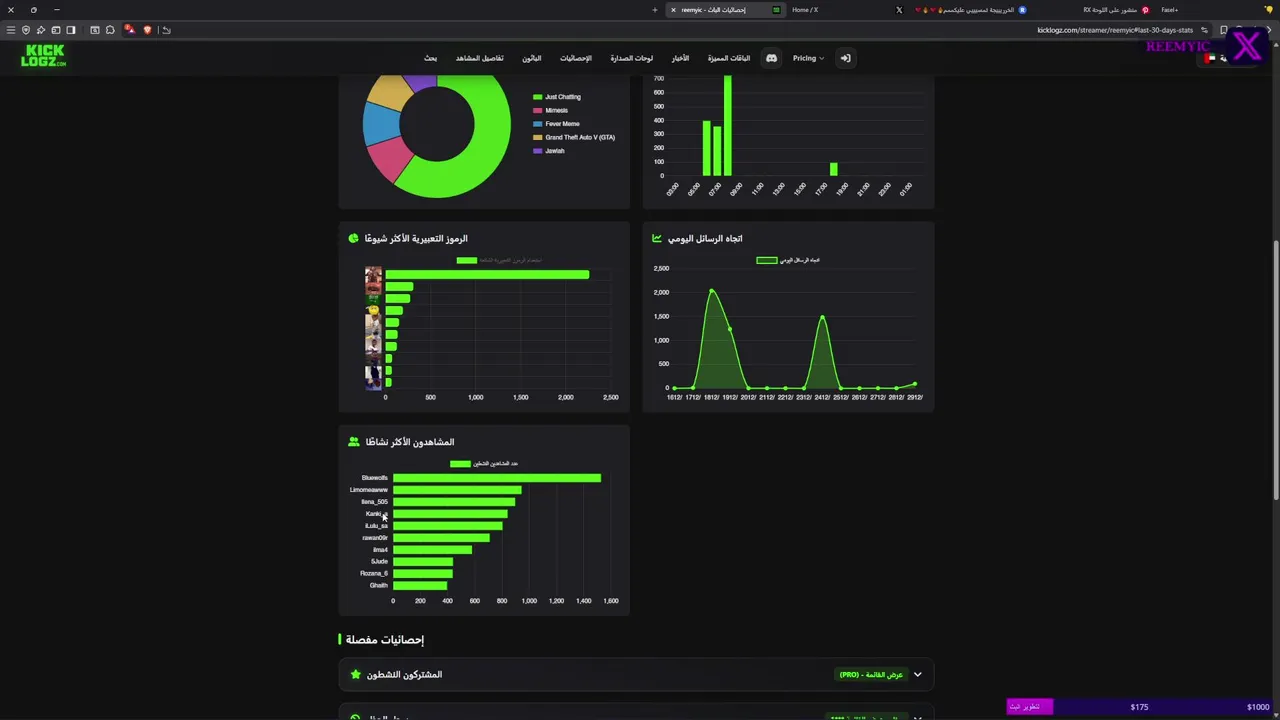This screenshot has height=720, width=1280.
Task: Click the Blueeolfs viewer bar
Action: pos(497,478)
